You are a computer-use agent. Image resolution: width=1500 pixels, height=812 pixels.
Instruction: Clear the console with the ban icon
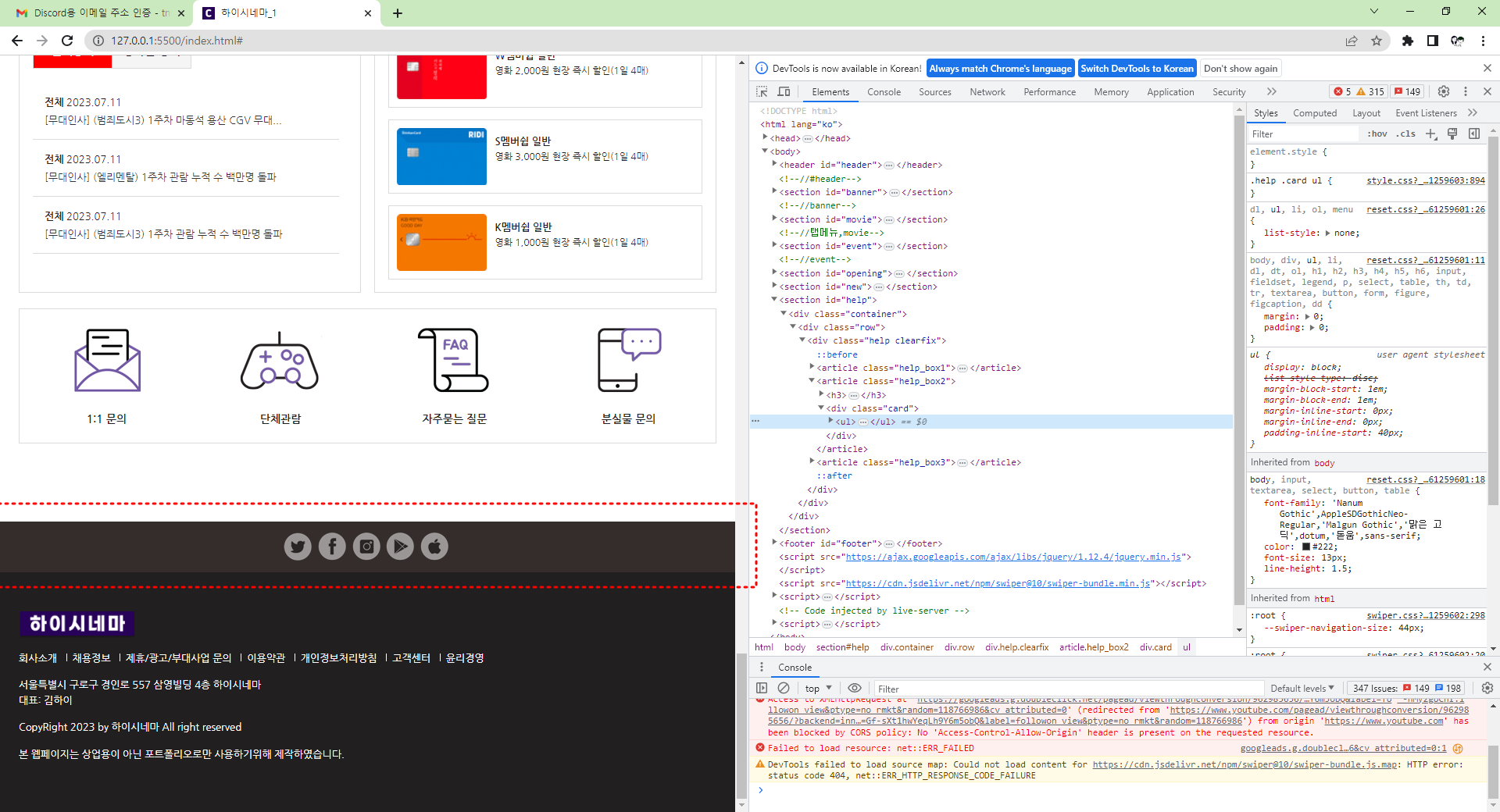pos(784,688)
